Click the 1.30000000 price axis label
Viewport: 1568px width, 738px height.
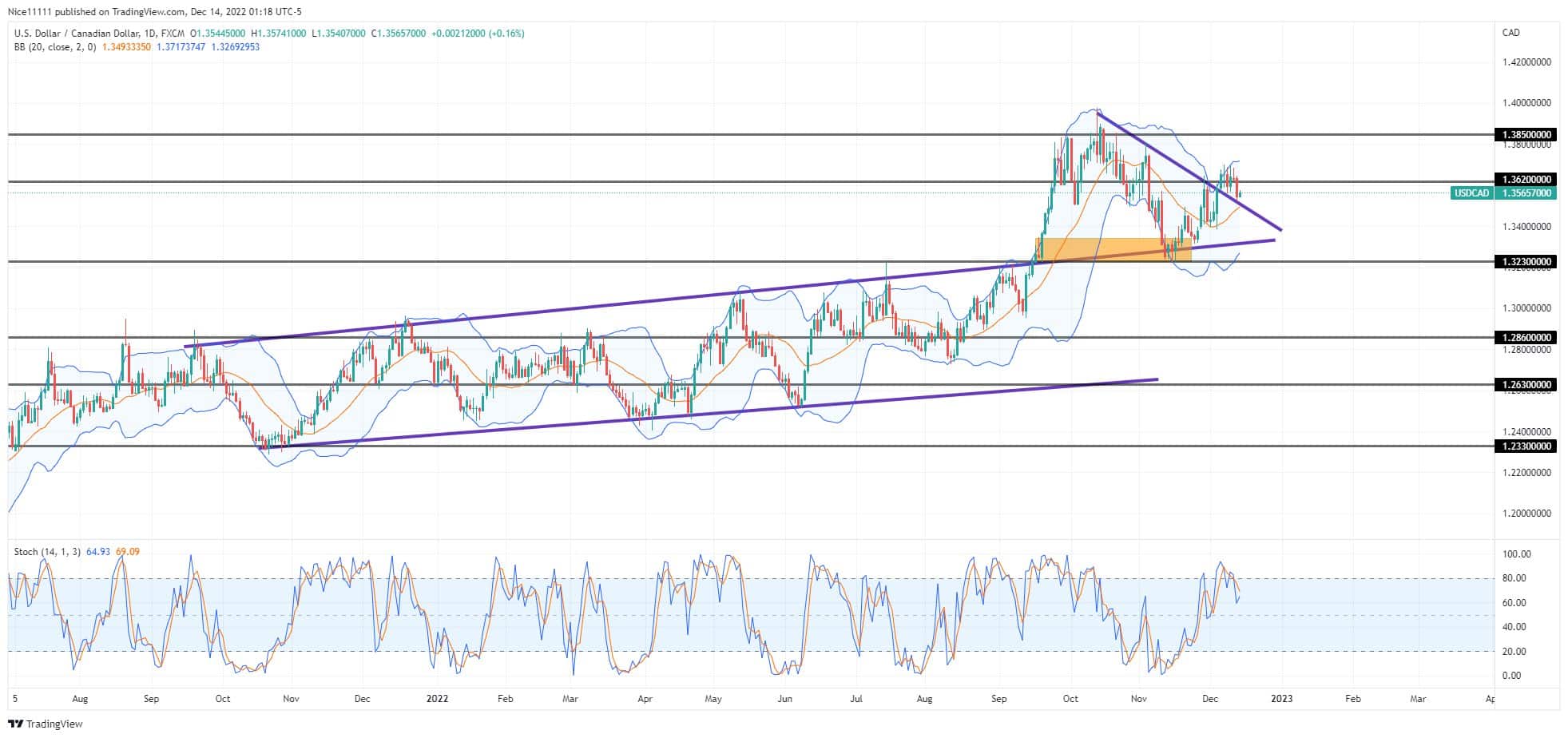click(x=1526, y=308)
